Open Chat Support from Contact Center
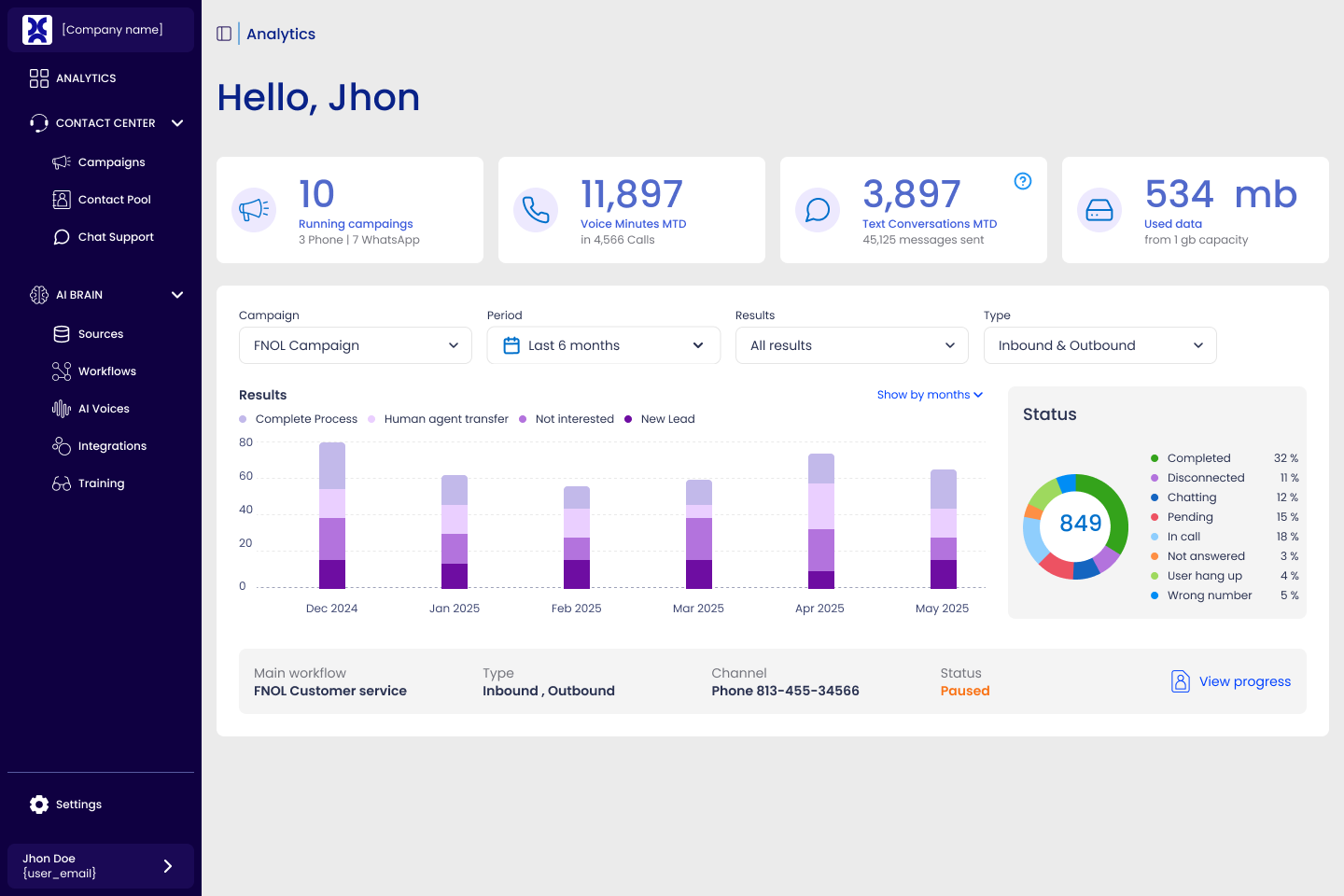 115,236
